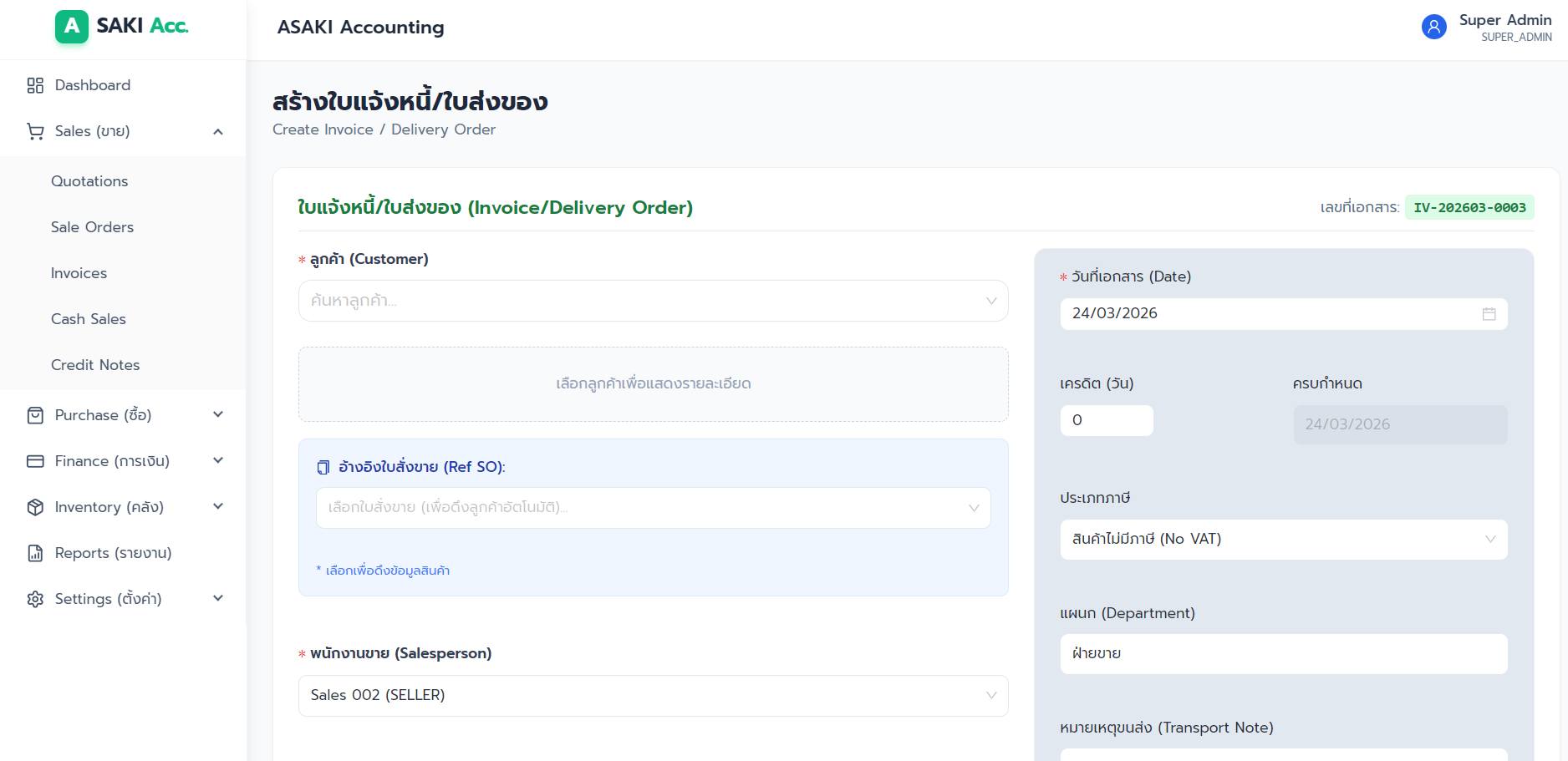
Task: Open the Customer search dropdown
Action: coord(654,301)
